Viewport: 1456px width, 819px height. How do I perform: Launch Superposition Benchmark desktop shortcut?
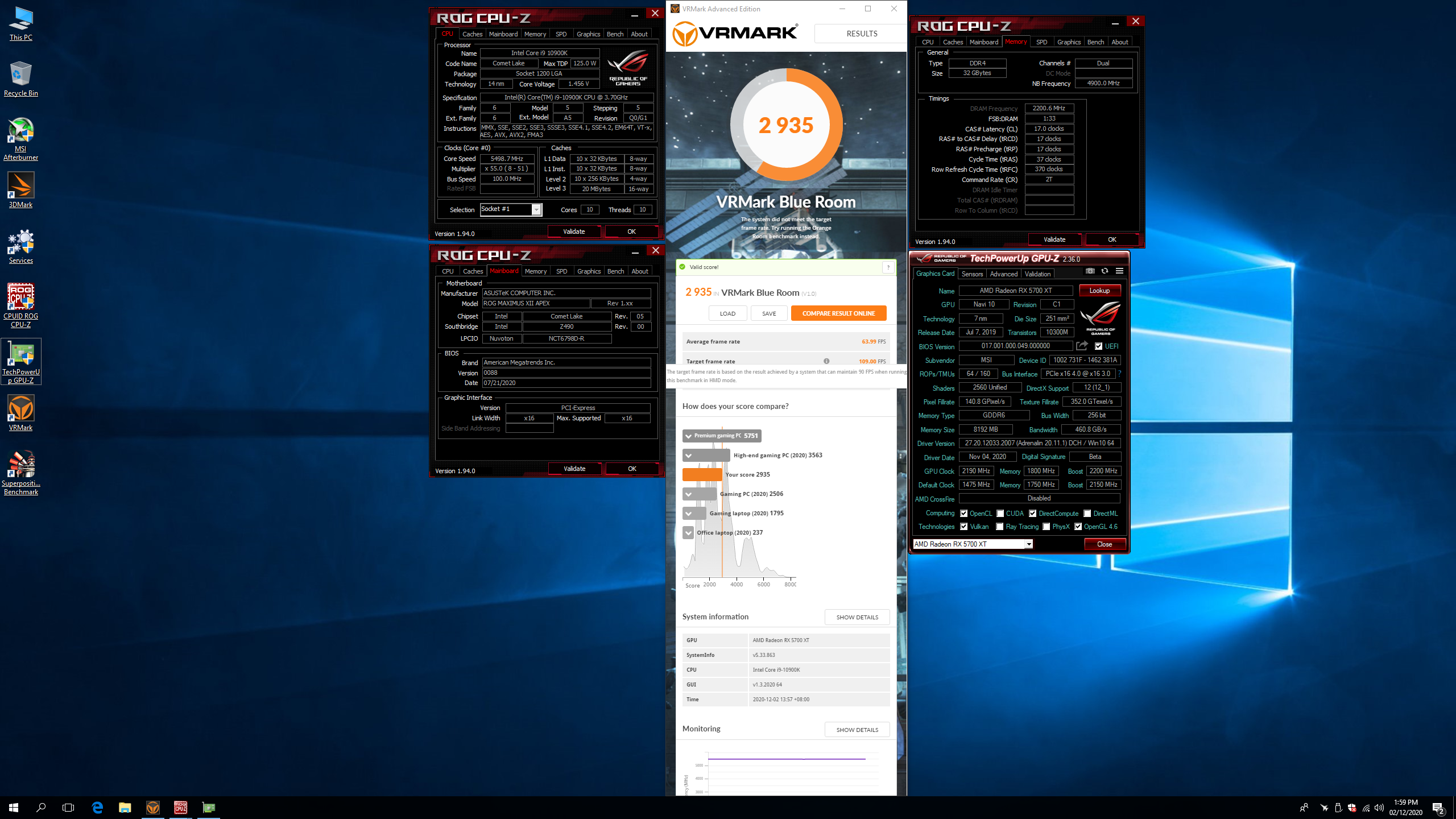coord(21,473)
